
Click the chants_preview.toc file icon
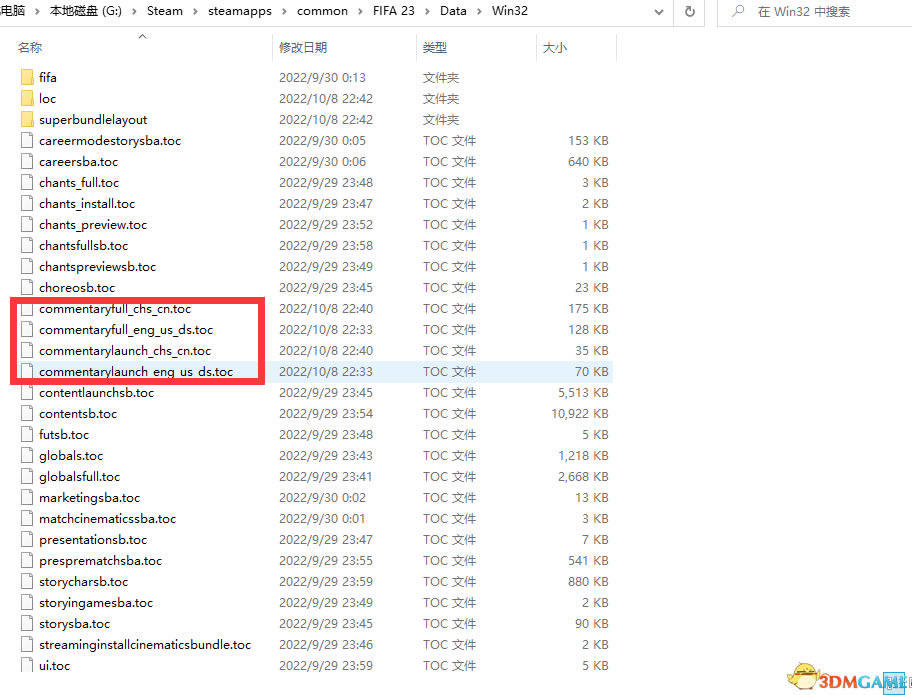point(27,224)
